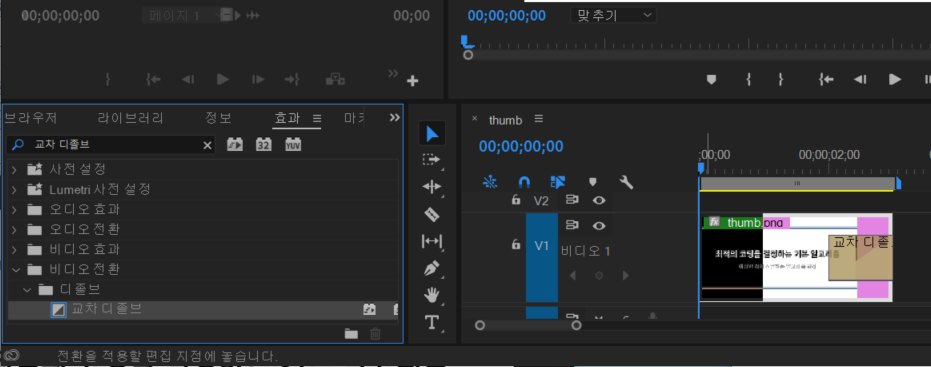The height and width of the screenshot is (367, 931).
Task: Expand the 오디오 효과 folder
Action: click(x=14, y=210)
